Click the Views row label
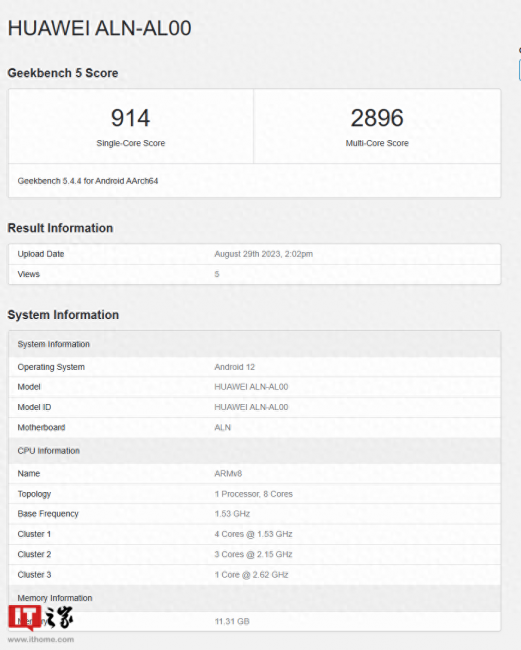The image size is (521, 650). point(29,274)
